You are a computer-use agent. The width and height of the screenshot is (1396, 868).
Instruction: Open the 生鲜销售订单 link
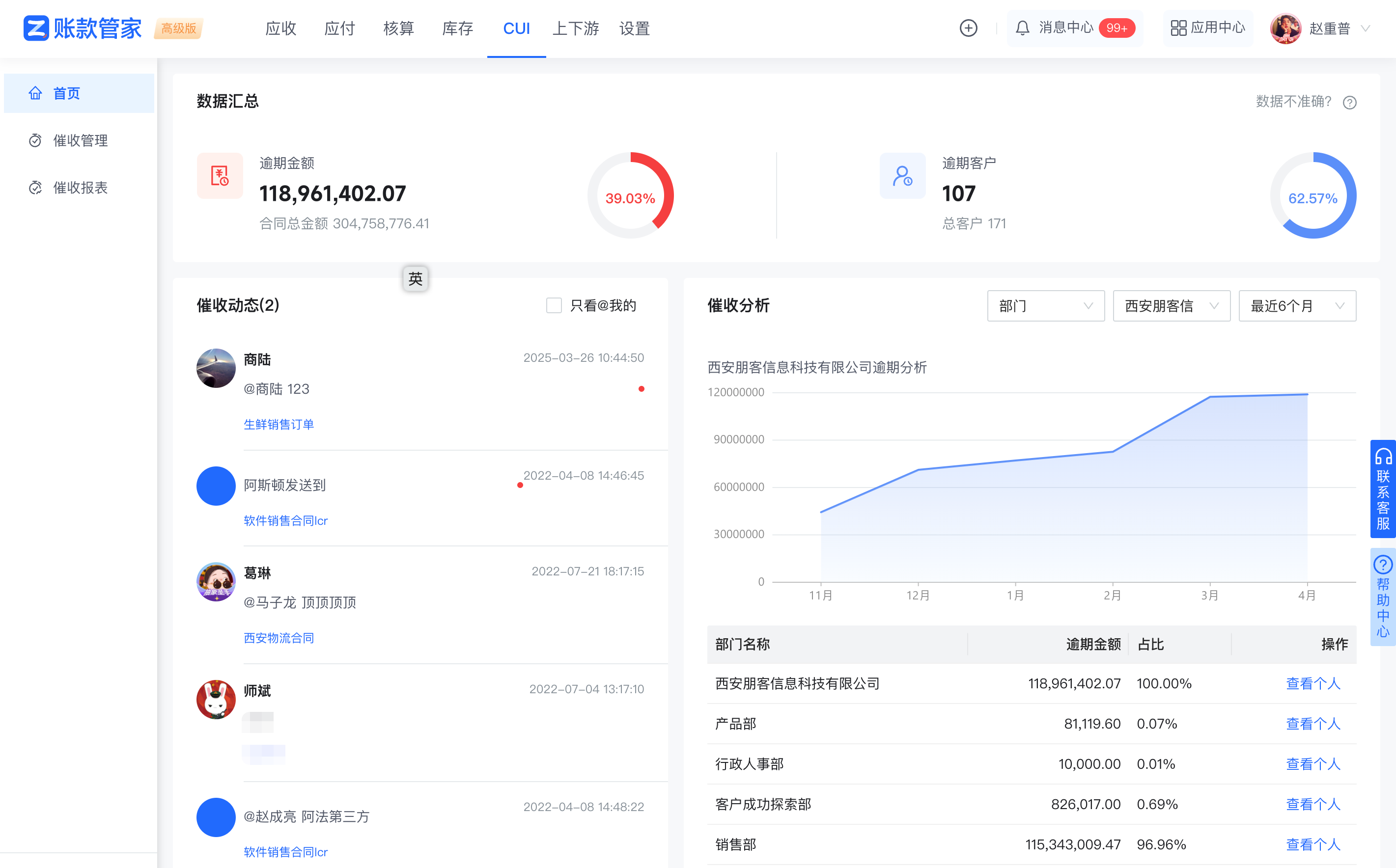tap(279, 424)
